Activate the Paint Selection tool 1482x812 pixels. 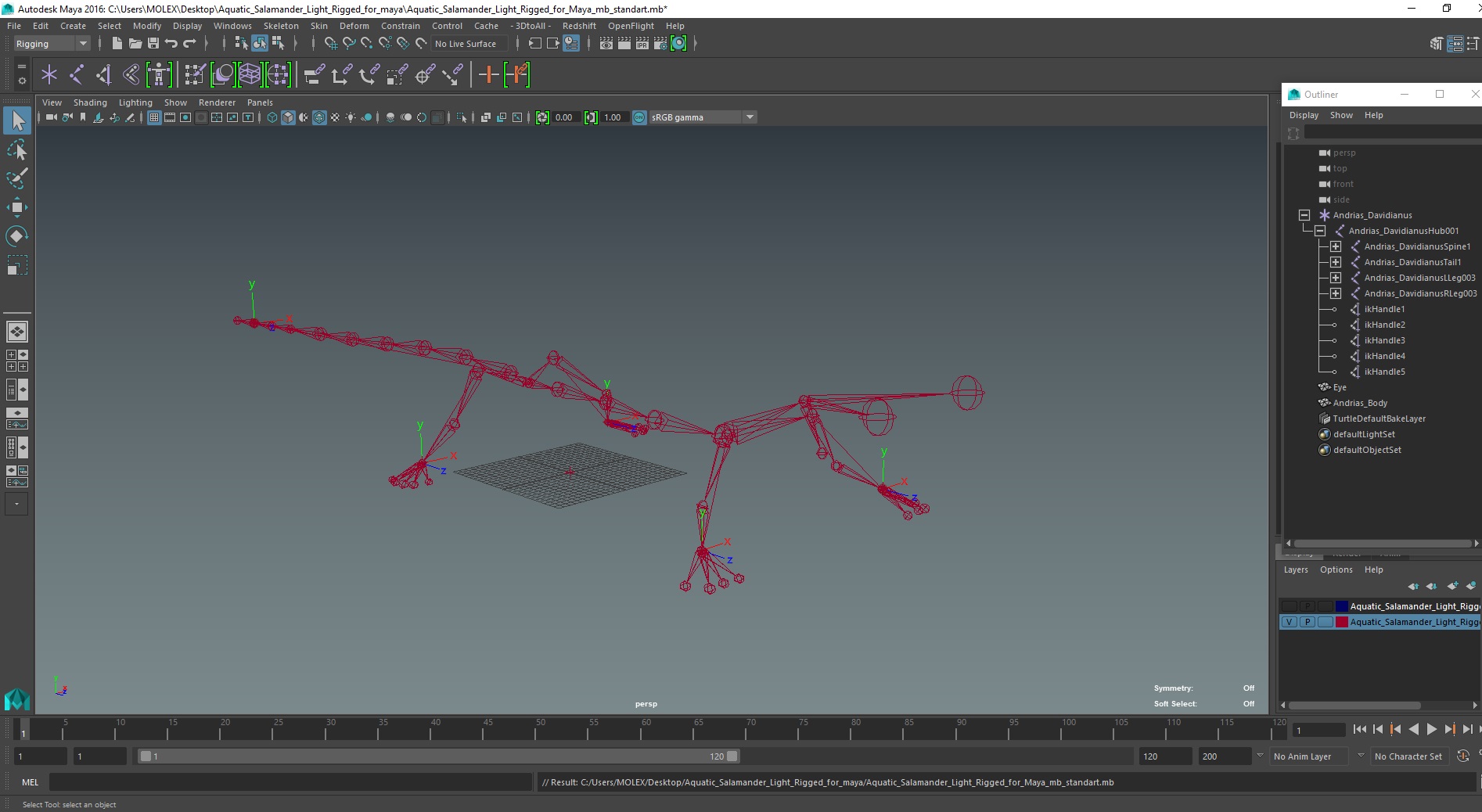click(x=17, y=178)
